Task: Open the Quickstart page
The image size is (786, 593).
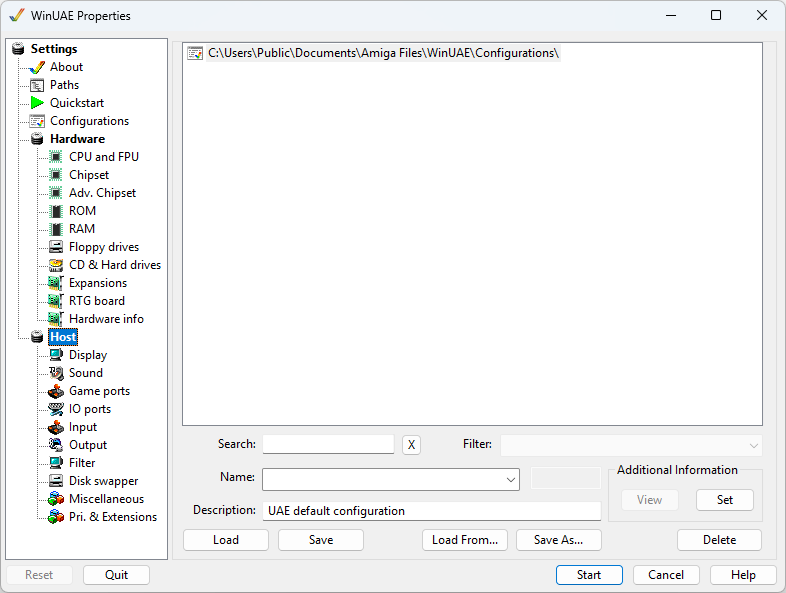Action: [x=77, y=103]
